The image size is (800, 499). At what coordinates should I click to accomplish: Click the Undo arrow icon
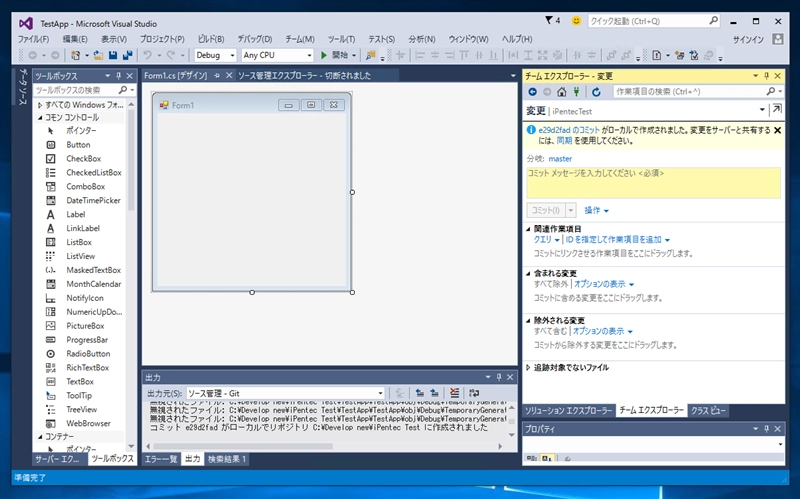tap(147, 55)
